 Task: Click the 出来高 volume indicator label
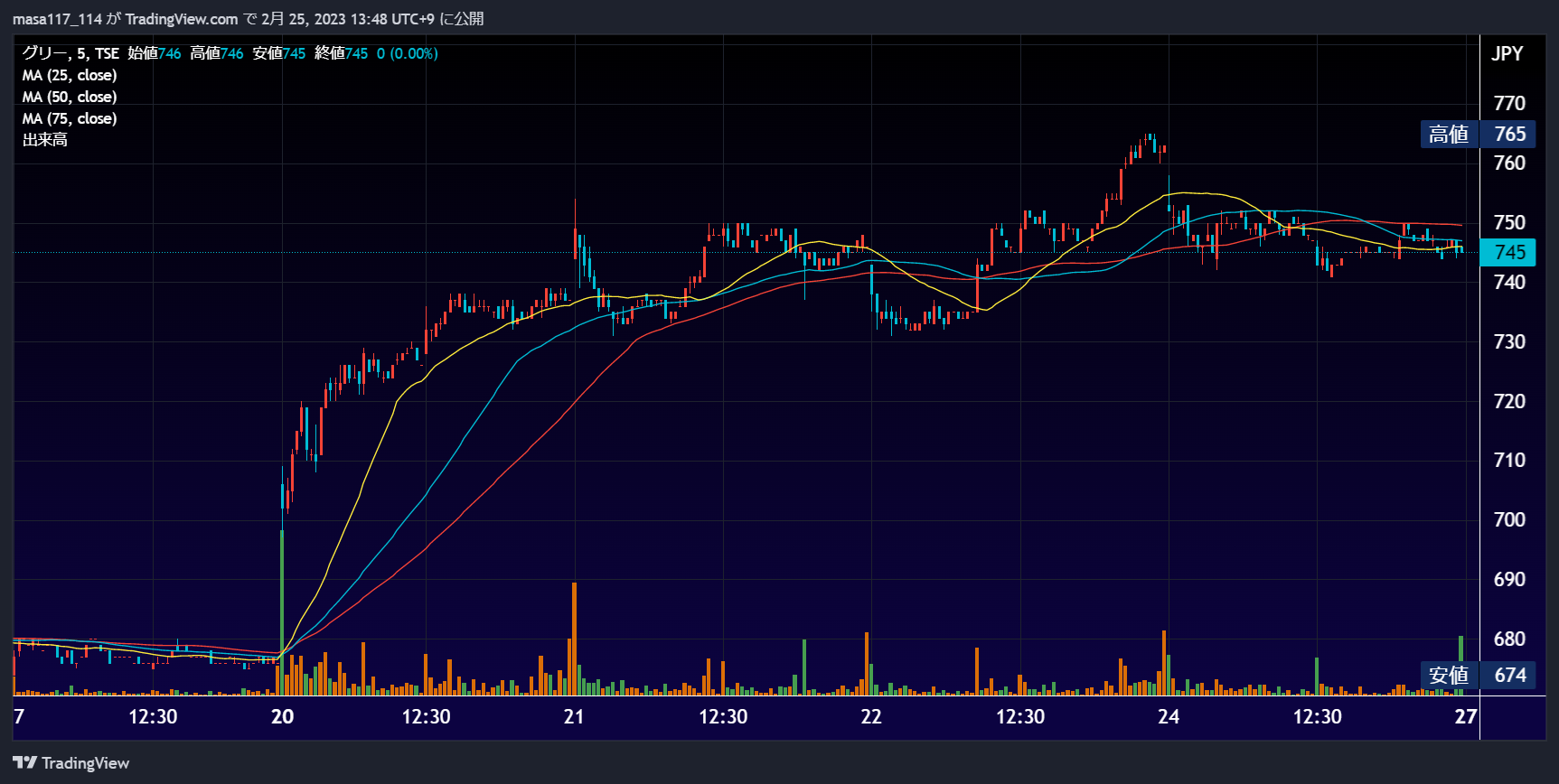45,140
